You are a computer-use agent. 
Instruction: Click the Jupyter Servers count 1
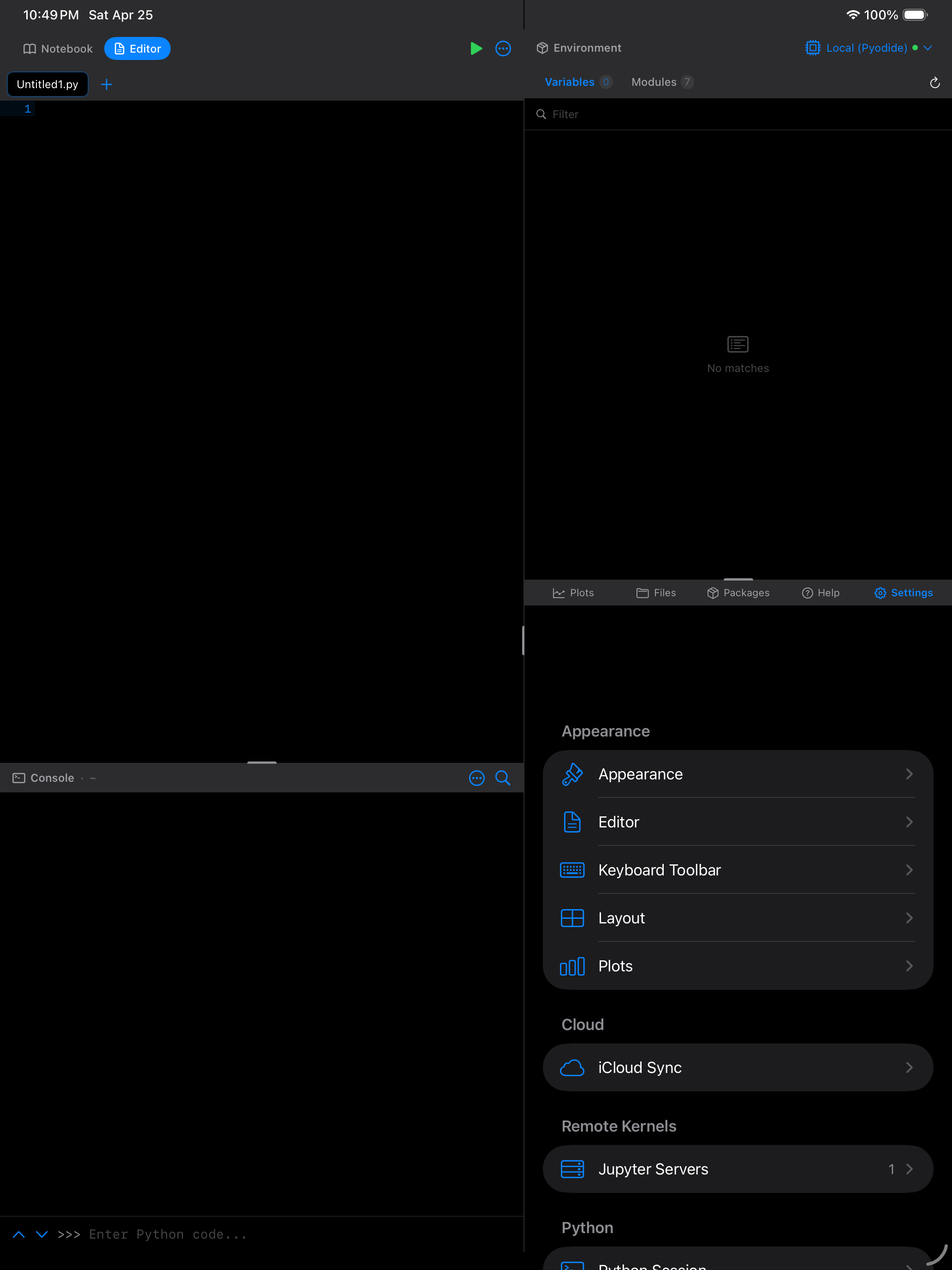[x=891, y=1169]
